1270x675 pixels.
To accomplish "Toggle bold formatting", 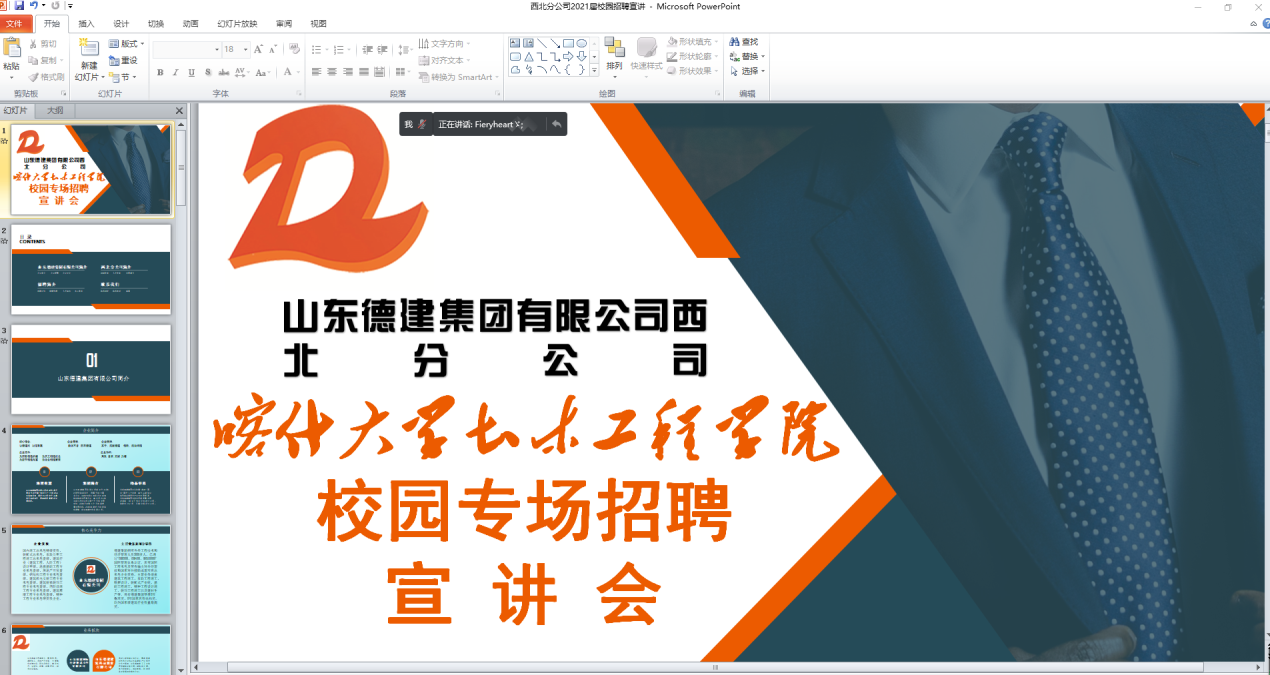I will pos(160,72).
